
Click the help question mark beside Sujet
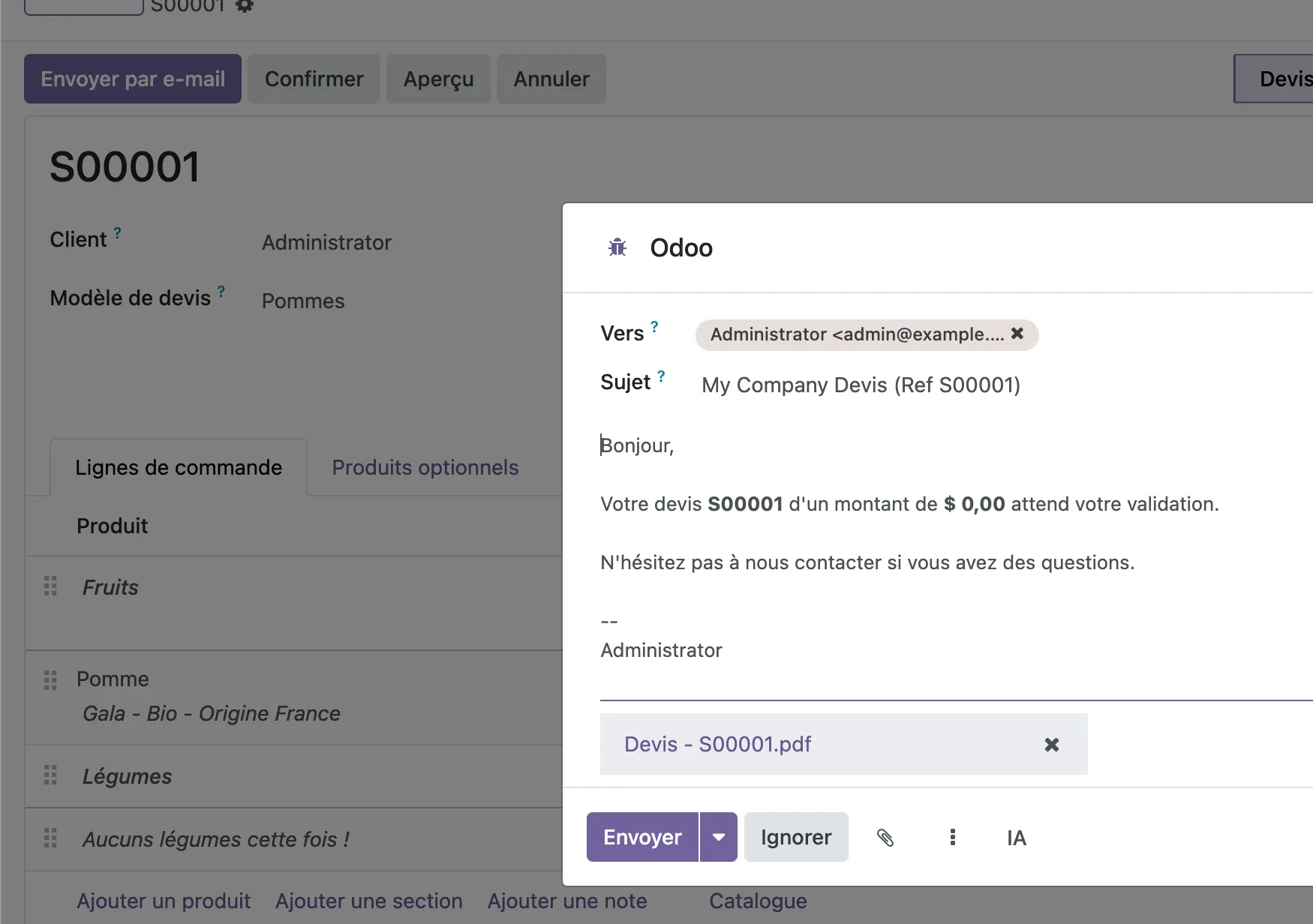click(661, 376)
